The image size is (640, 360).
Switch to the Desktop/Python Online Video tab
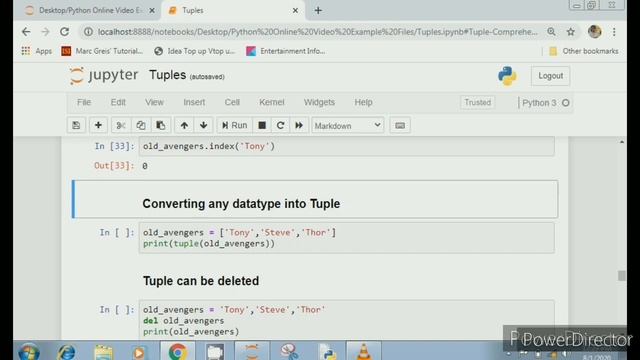(x=89, y=11)
